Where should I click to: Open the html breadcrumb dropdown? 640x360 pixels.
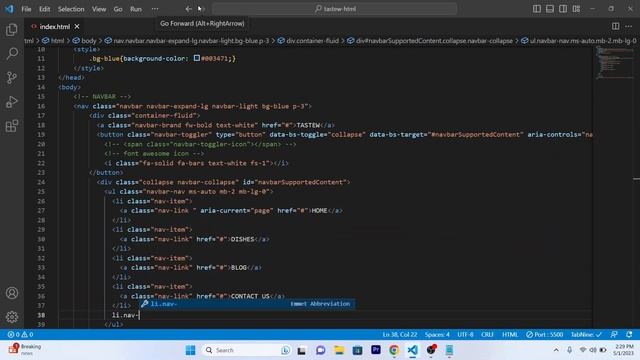53,40
